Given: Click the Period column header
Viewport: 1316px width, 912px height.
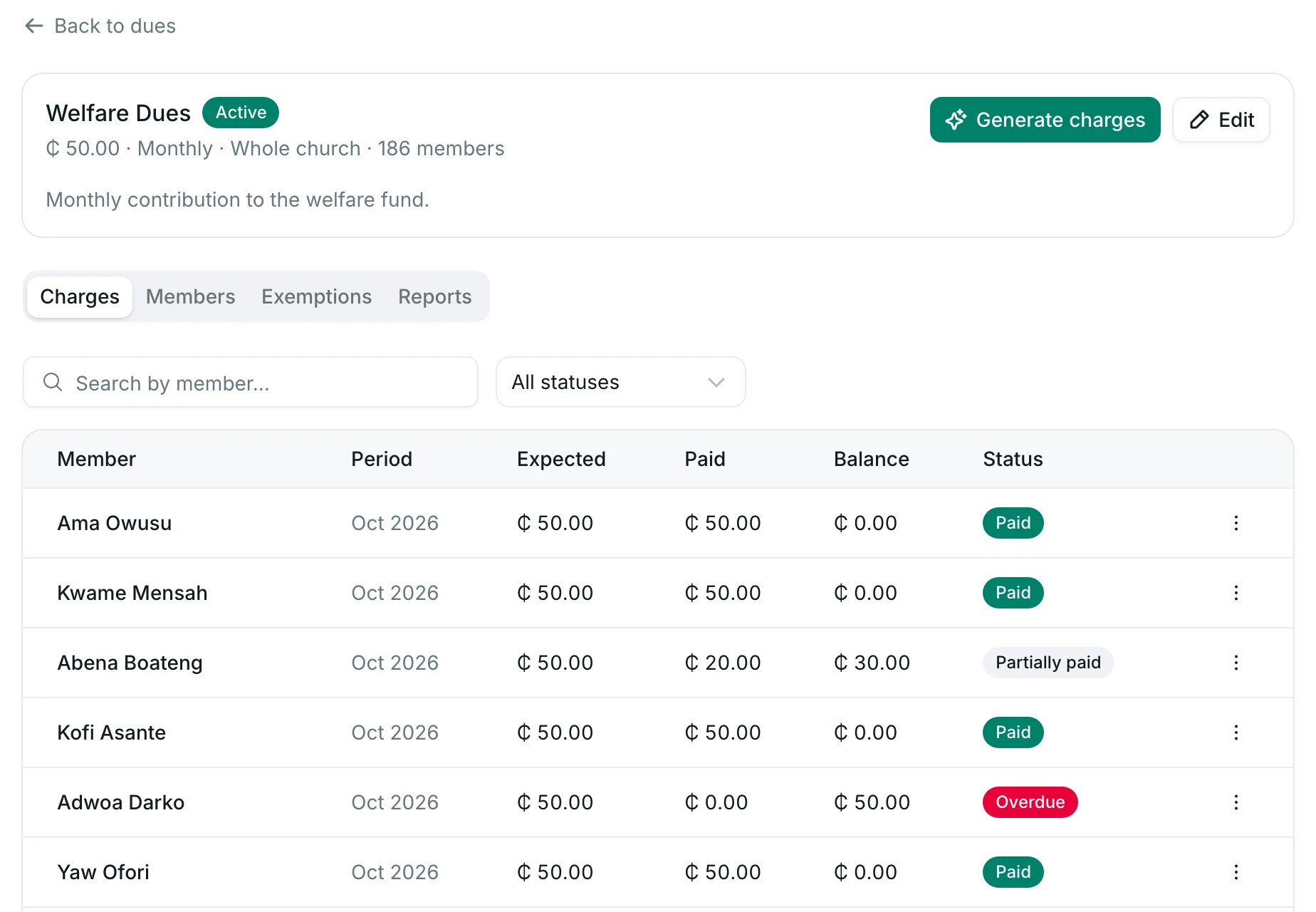Looking at the screenshot, I should click(382, 459).
